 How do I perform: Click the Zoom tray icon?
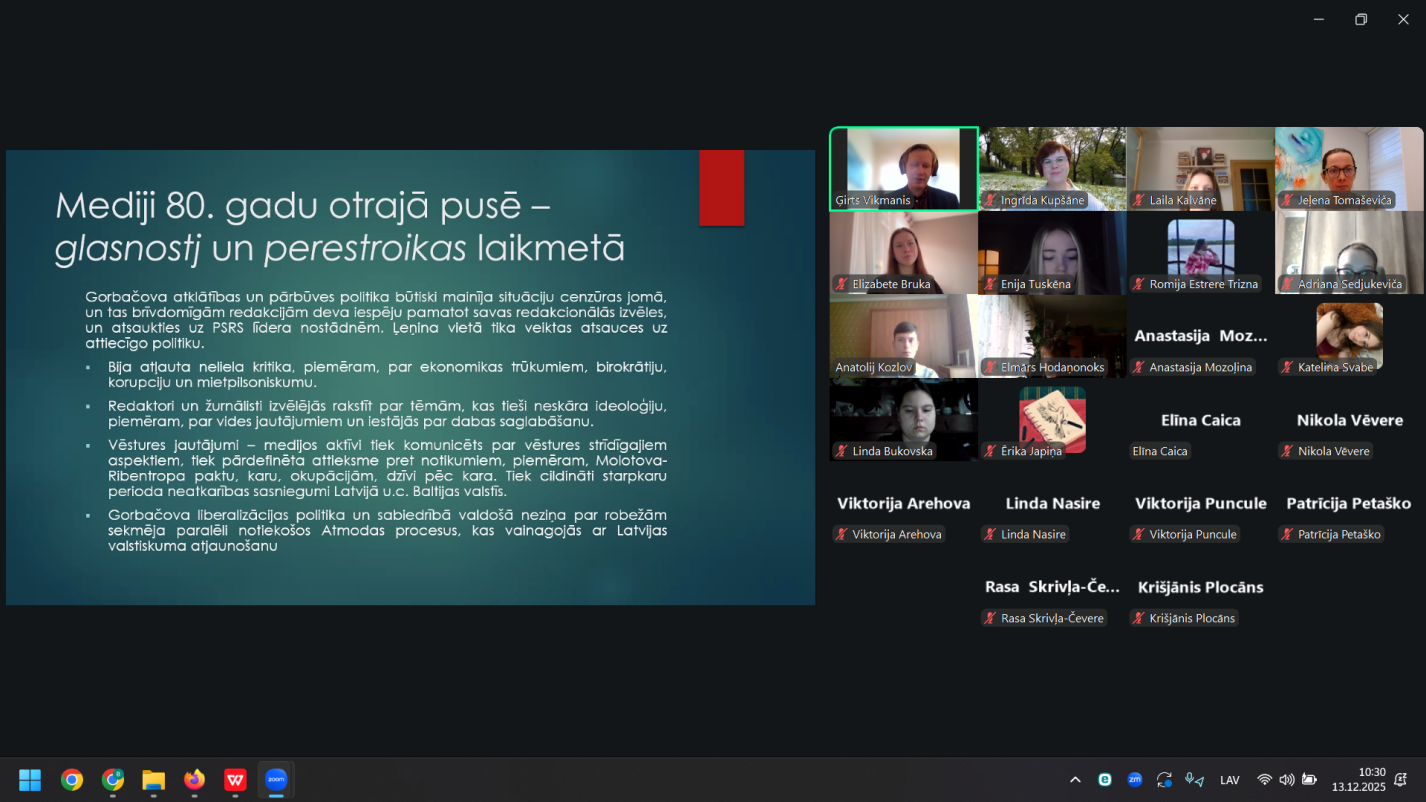[1135, 780]
